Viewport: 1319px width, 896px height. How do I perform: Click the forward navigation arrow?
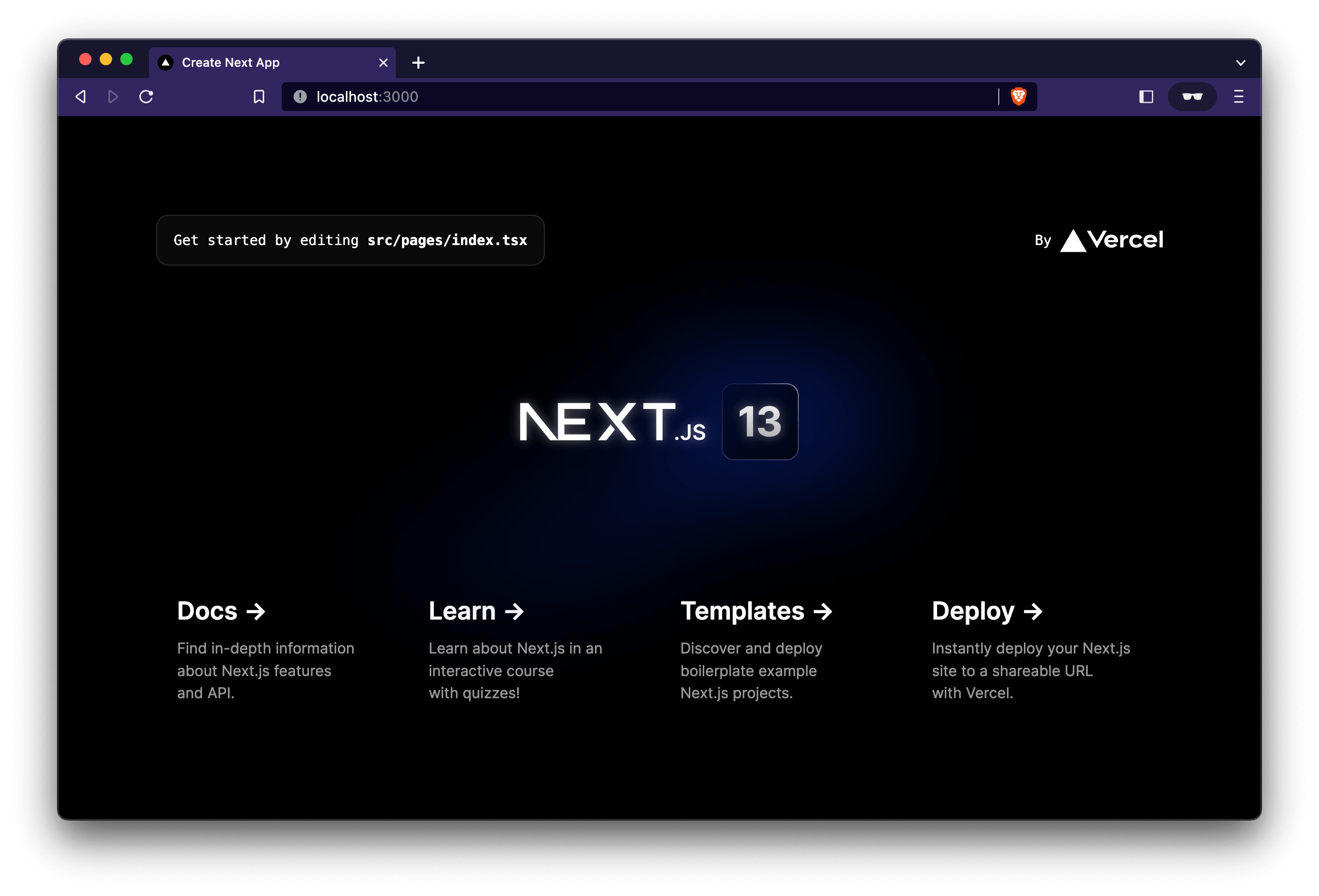[x=113, y=97]
